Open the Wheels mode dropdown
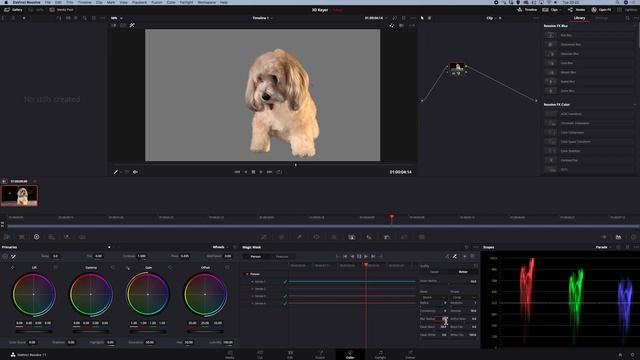The height and width of the screenshot is (360, 640). [220, 247]
